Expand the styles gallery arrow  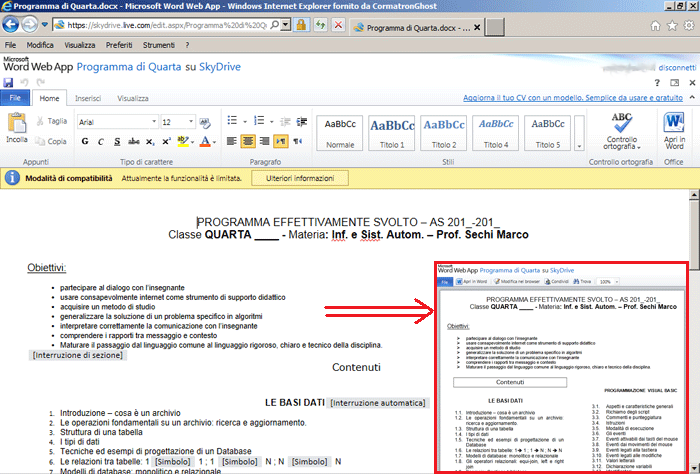[579, 133]
